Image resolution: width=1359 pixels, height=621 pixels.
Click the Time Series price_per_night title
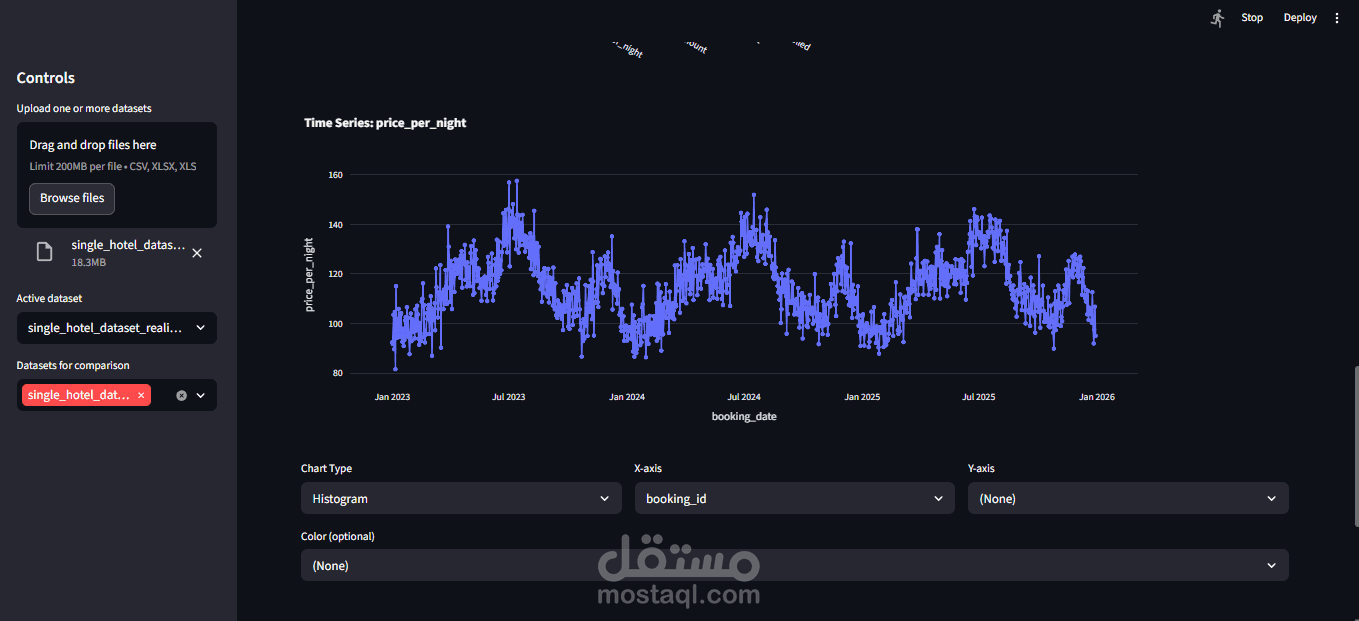(385, 123)
